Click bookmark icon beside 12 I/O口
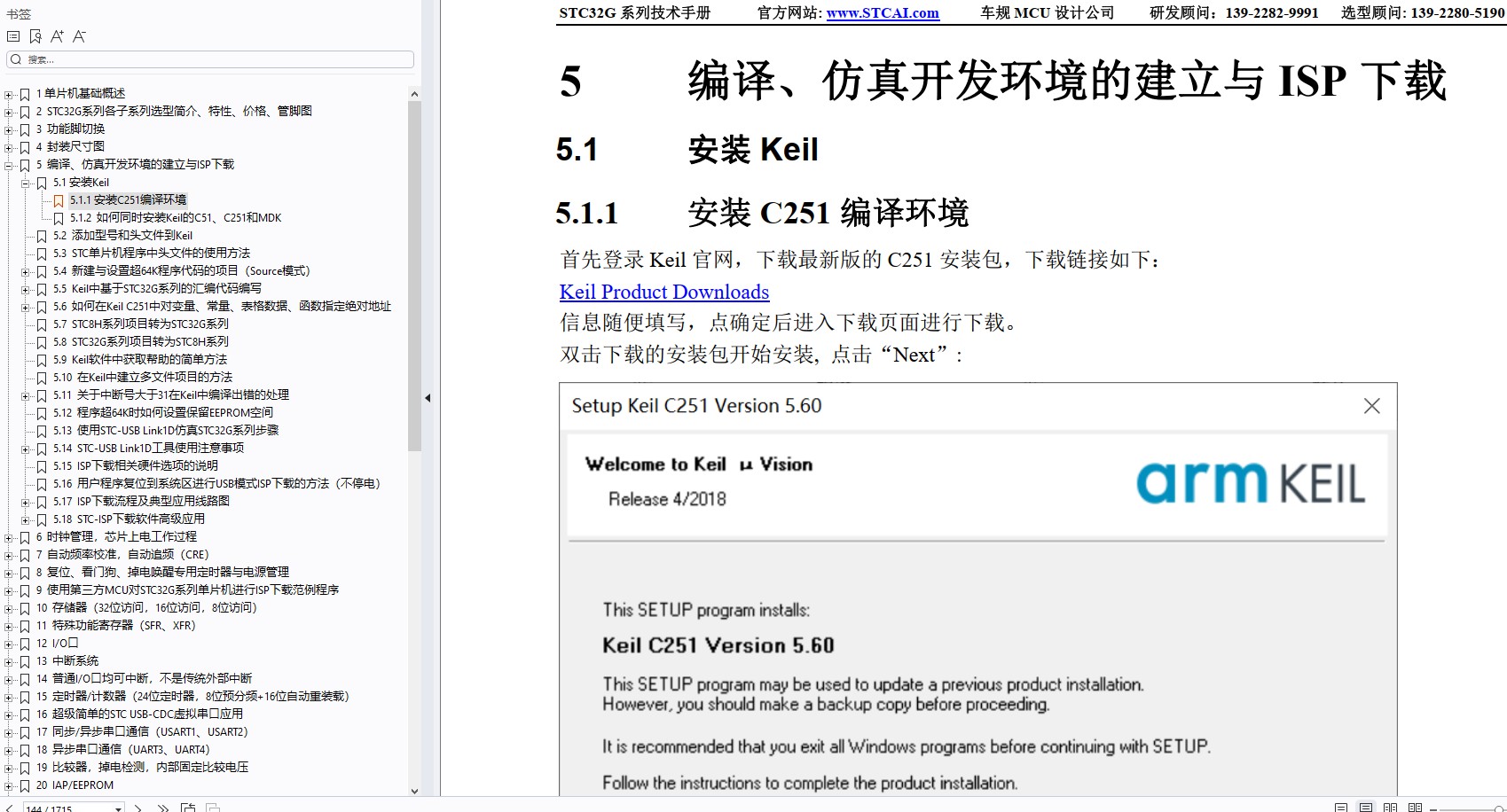The image size is (1507, 812). click(x=25, y=644)
